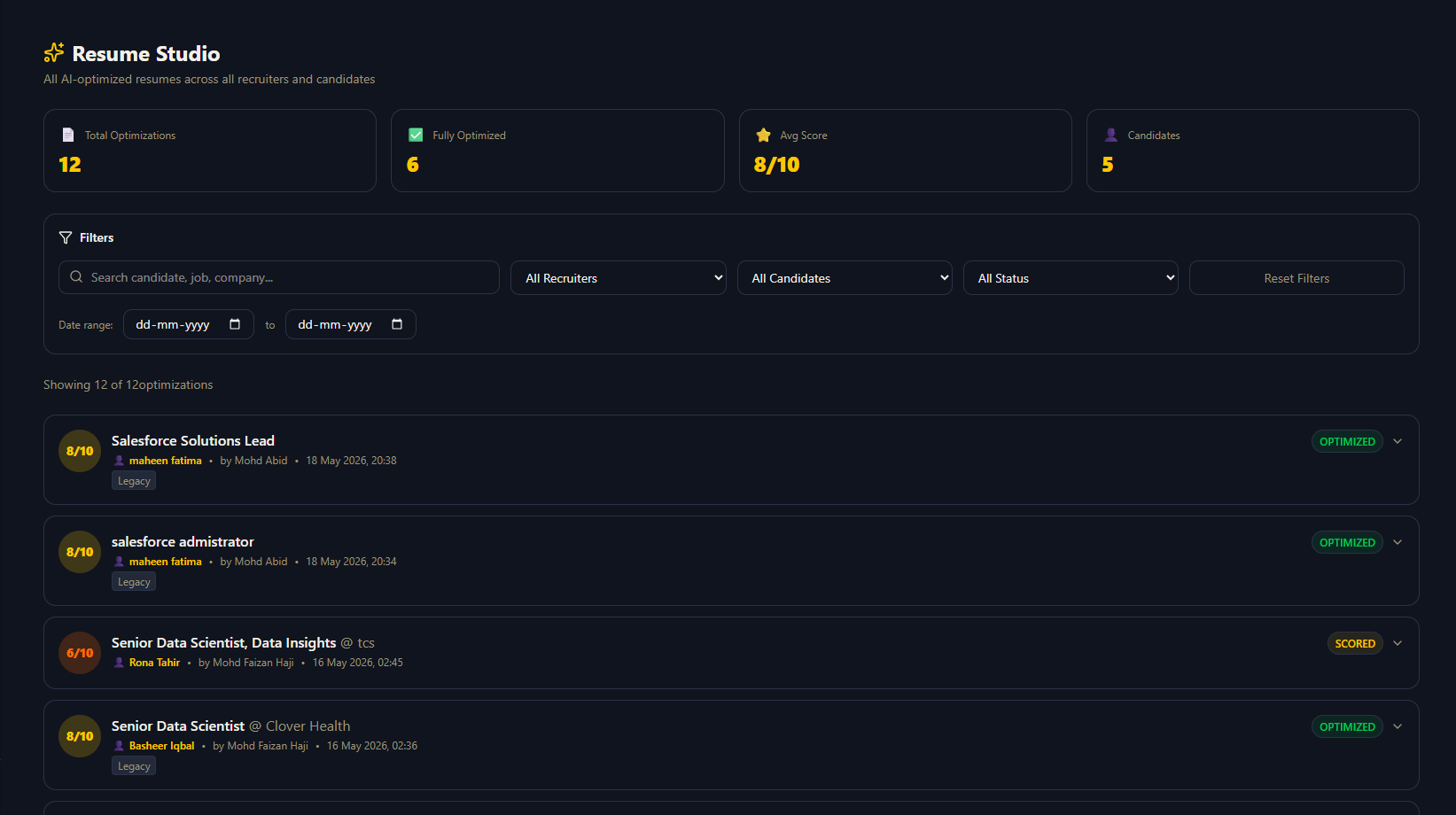The image size is (1456, 815).
Task: Click the search magnifier icon
Action: click(x=76, y=276)
